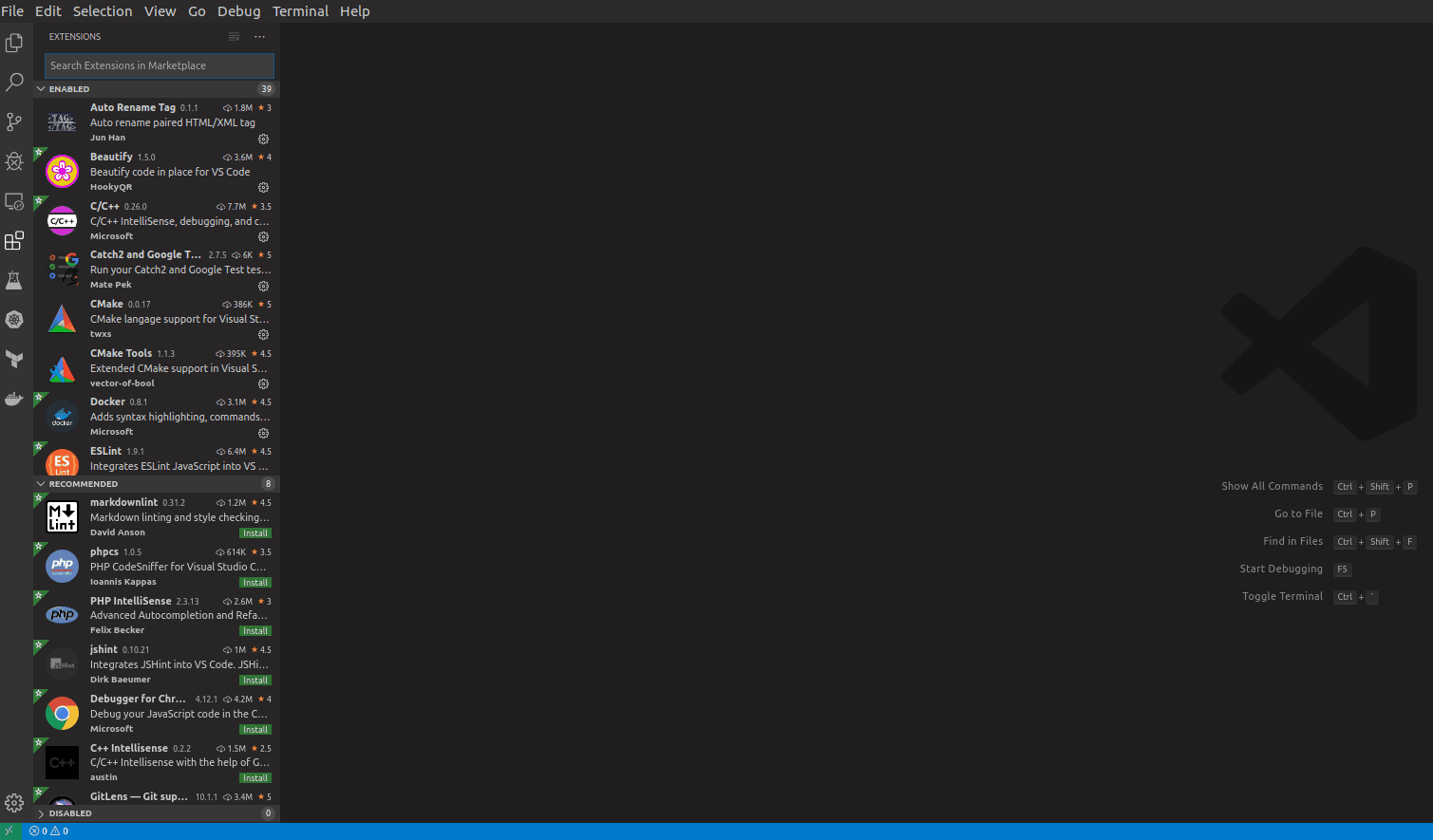This screenshot has width=1433, height=840.
Task: Open the Kubernetes view icon
Action: (14, 320)
